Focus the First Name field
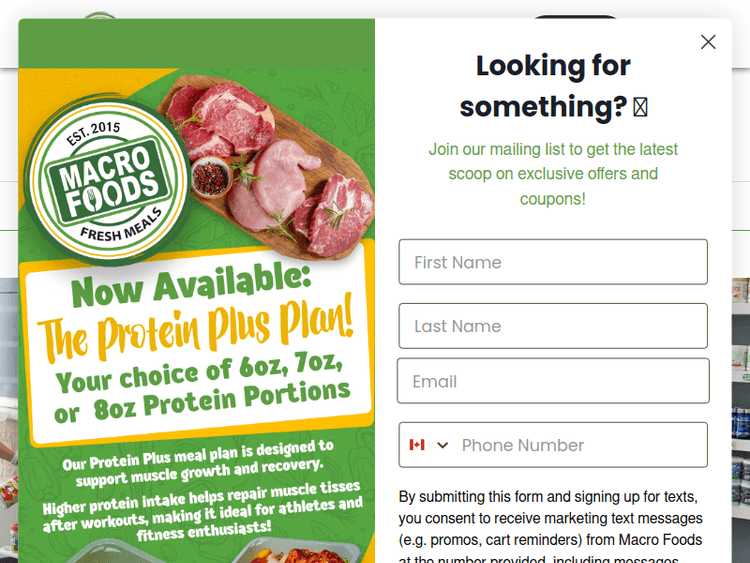750x563 pixels. point(553,262)
